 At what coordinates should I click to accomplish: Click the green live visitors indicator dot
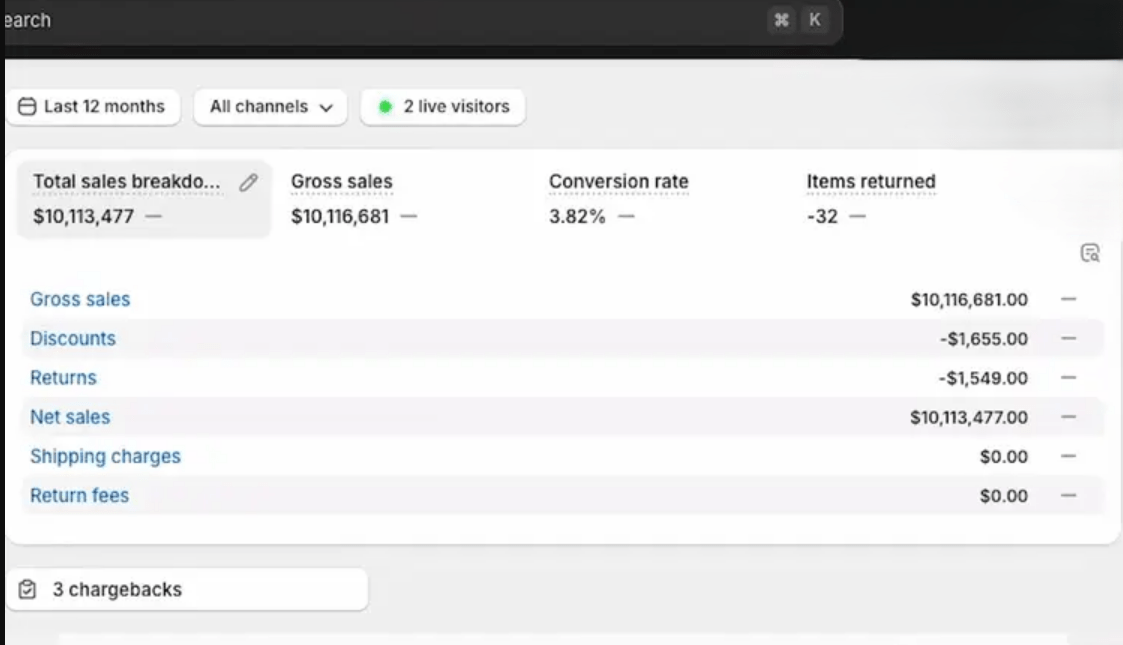pyautogui.click(x=385, y=107)
